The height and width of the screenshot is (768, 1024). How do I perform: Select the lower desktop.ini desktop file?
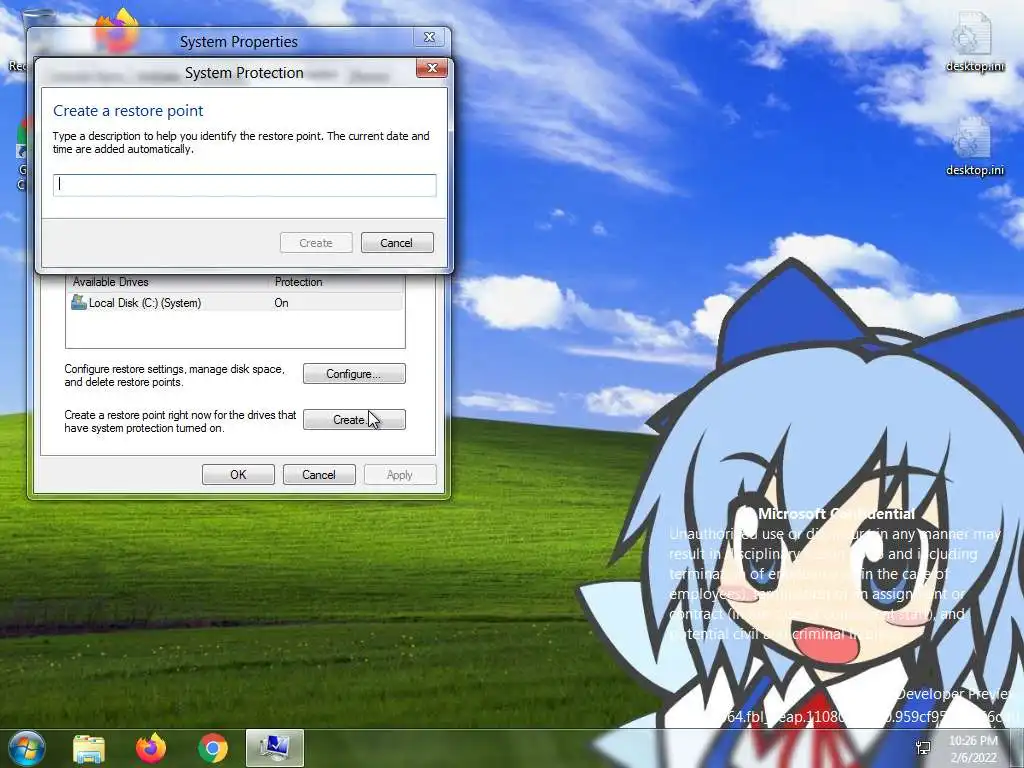pyautogui.click(x=974, y=146)
